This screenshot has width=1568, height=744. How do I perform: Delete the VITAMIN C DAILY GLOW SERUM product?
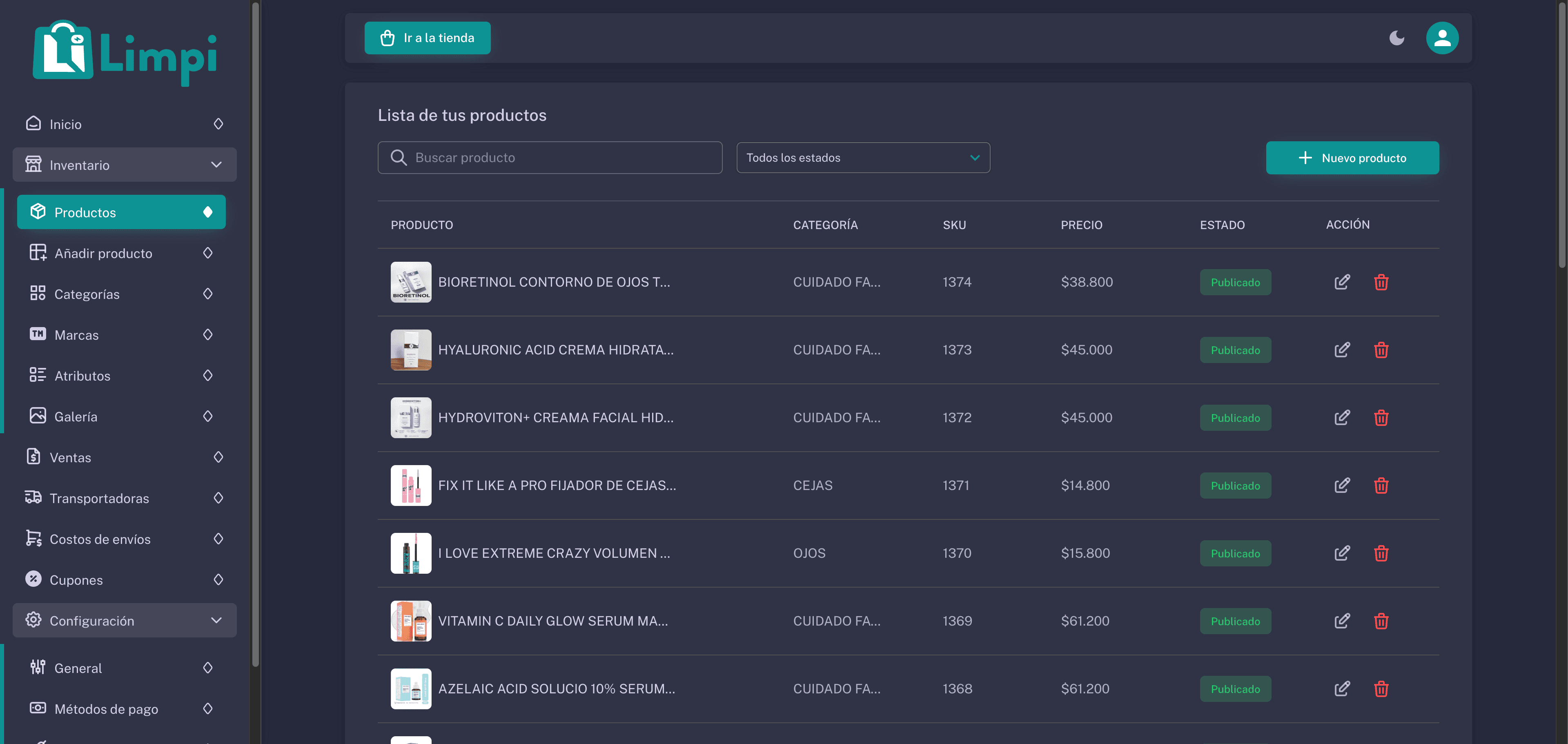pos(1381,621)
